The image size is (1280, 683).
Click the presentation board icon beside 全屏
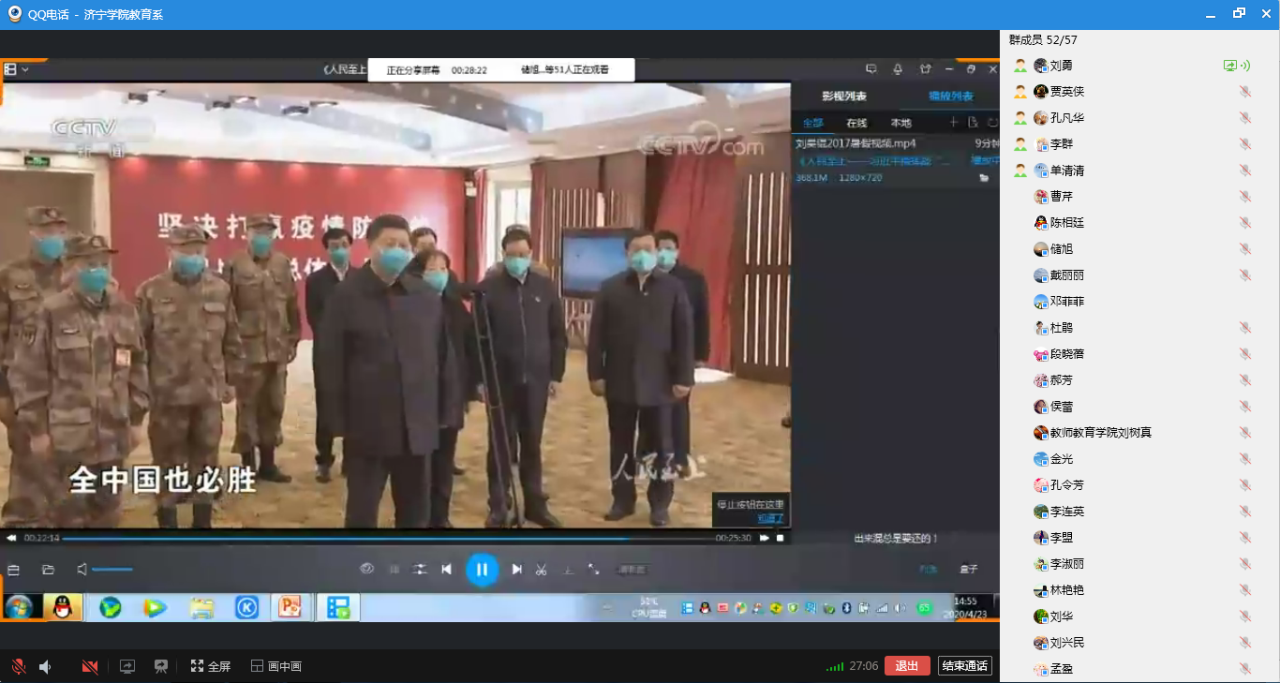coord(160,666)
